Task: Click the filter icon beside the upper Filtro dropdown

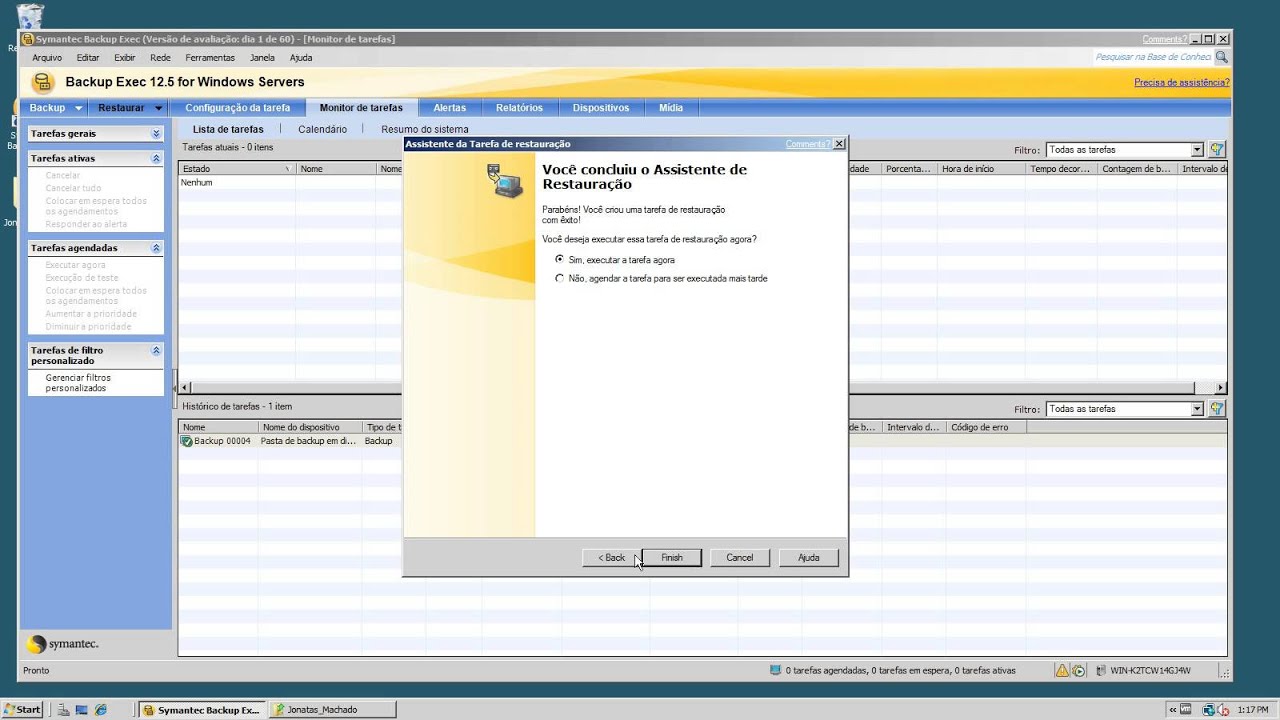Action: [1217, 150]
